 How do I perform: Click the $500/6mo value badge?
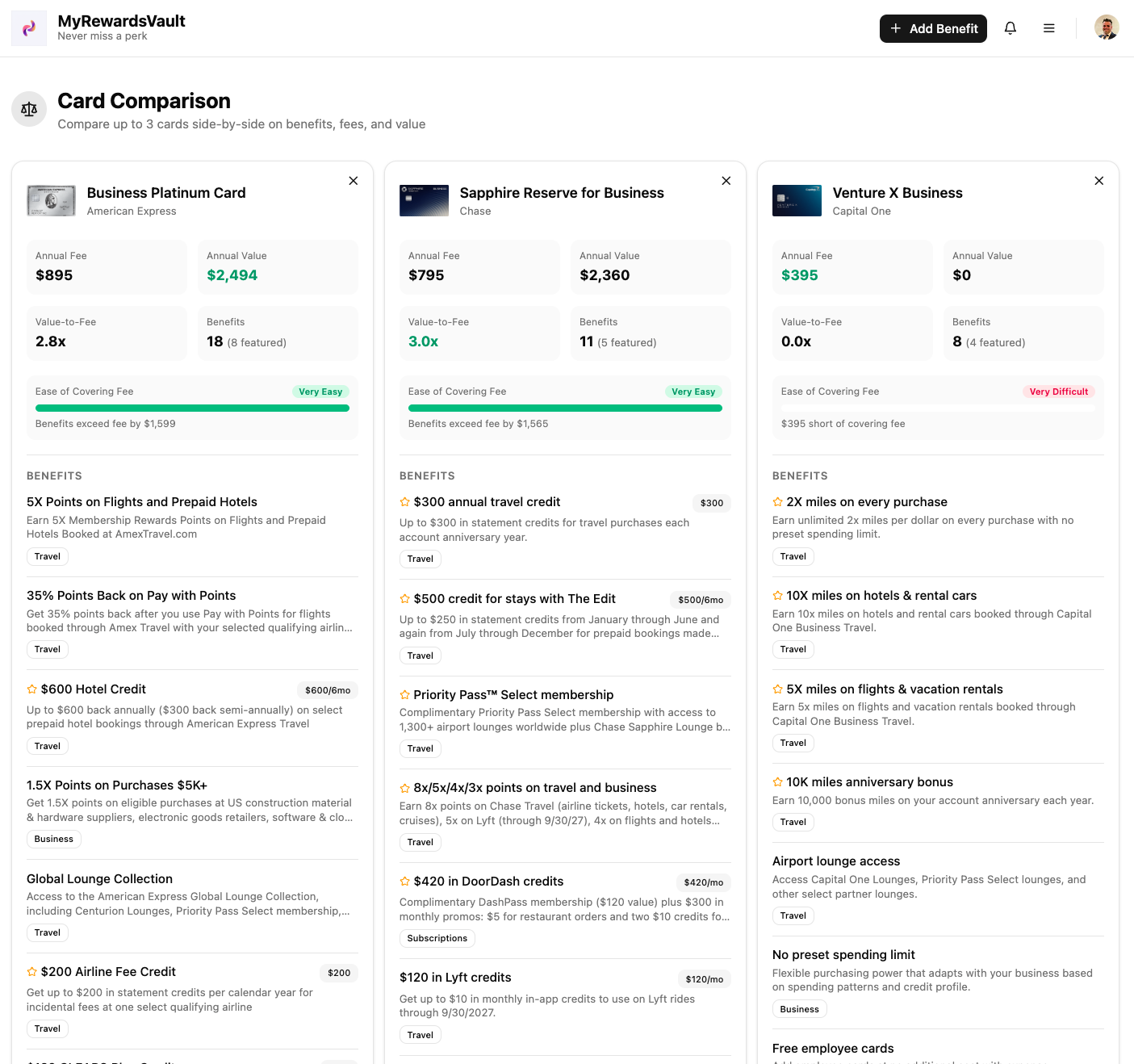[x=700, y=600]
